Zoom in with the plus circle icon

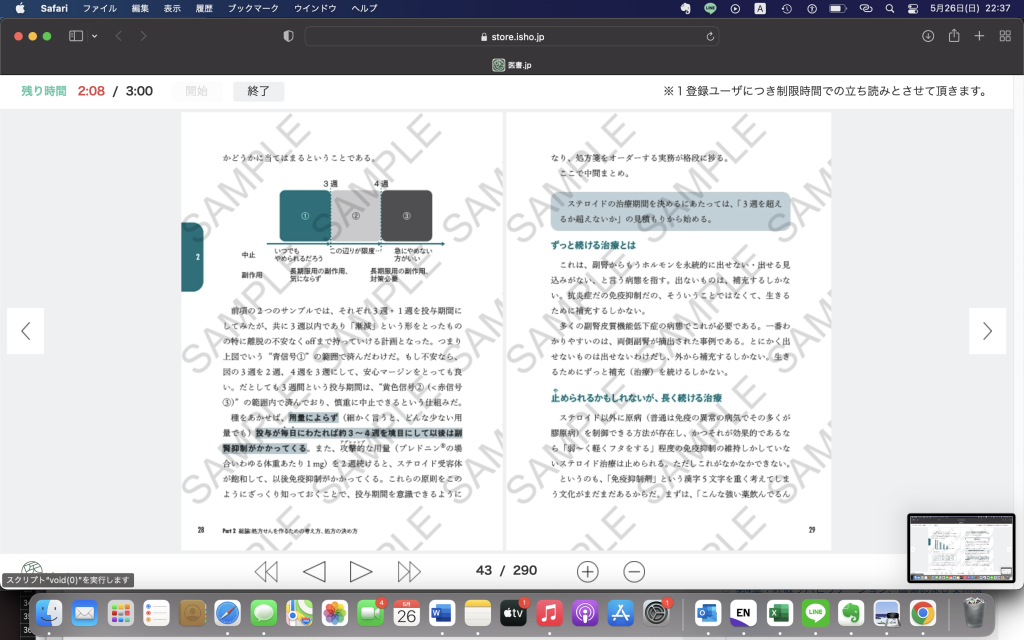point(588,571)
